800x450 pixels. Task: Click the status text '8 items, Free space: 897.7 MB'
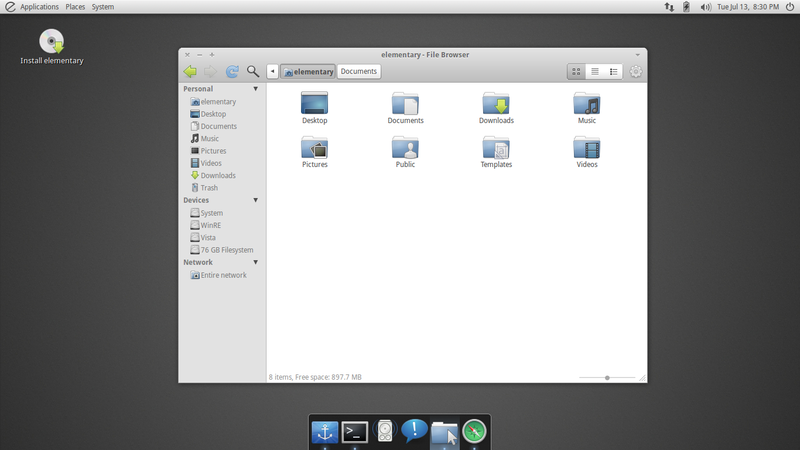[315, 377]
